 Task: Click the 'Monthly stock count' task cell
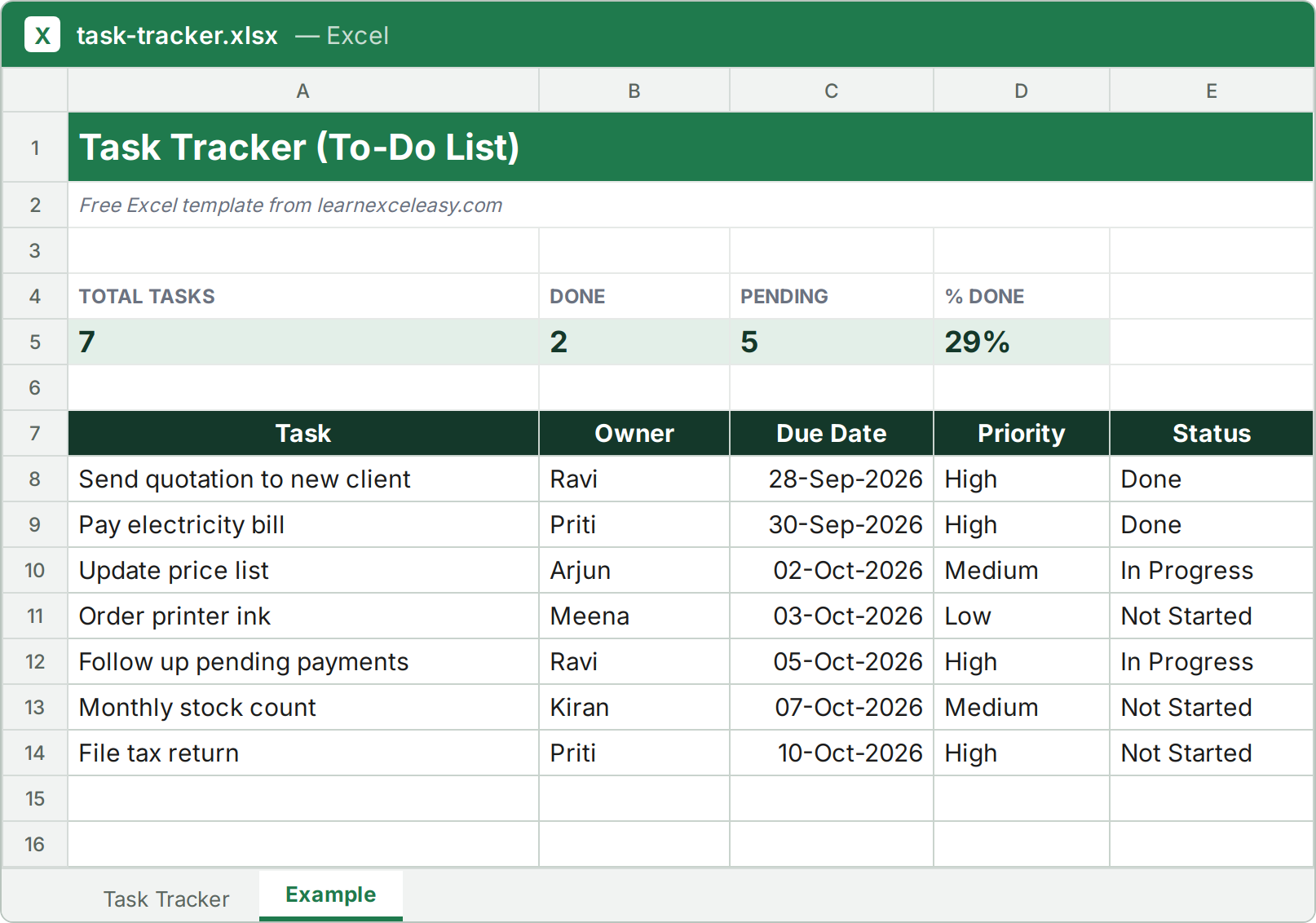coord(303,707)
